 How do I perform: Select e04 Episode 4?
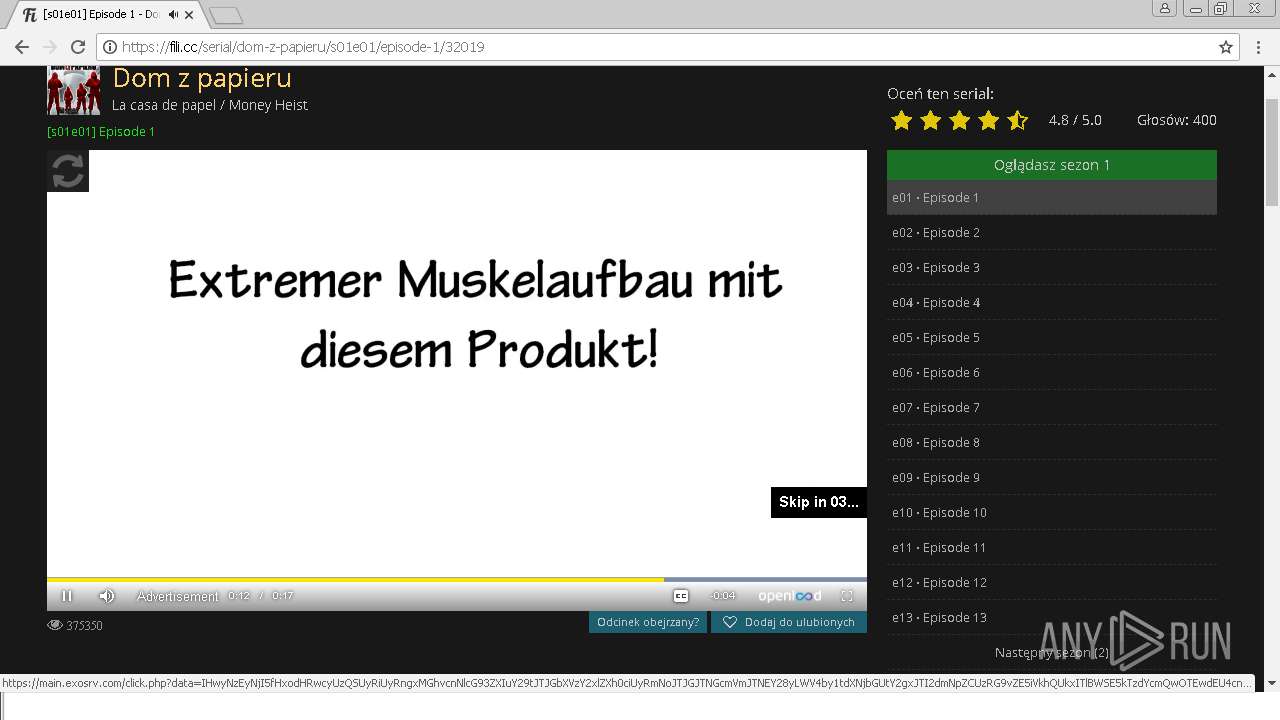click(x=1052, y=302)
